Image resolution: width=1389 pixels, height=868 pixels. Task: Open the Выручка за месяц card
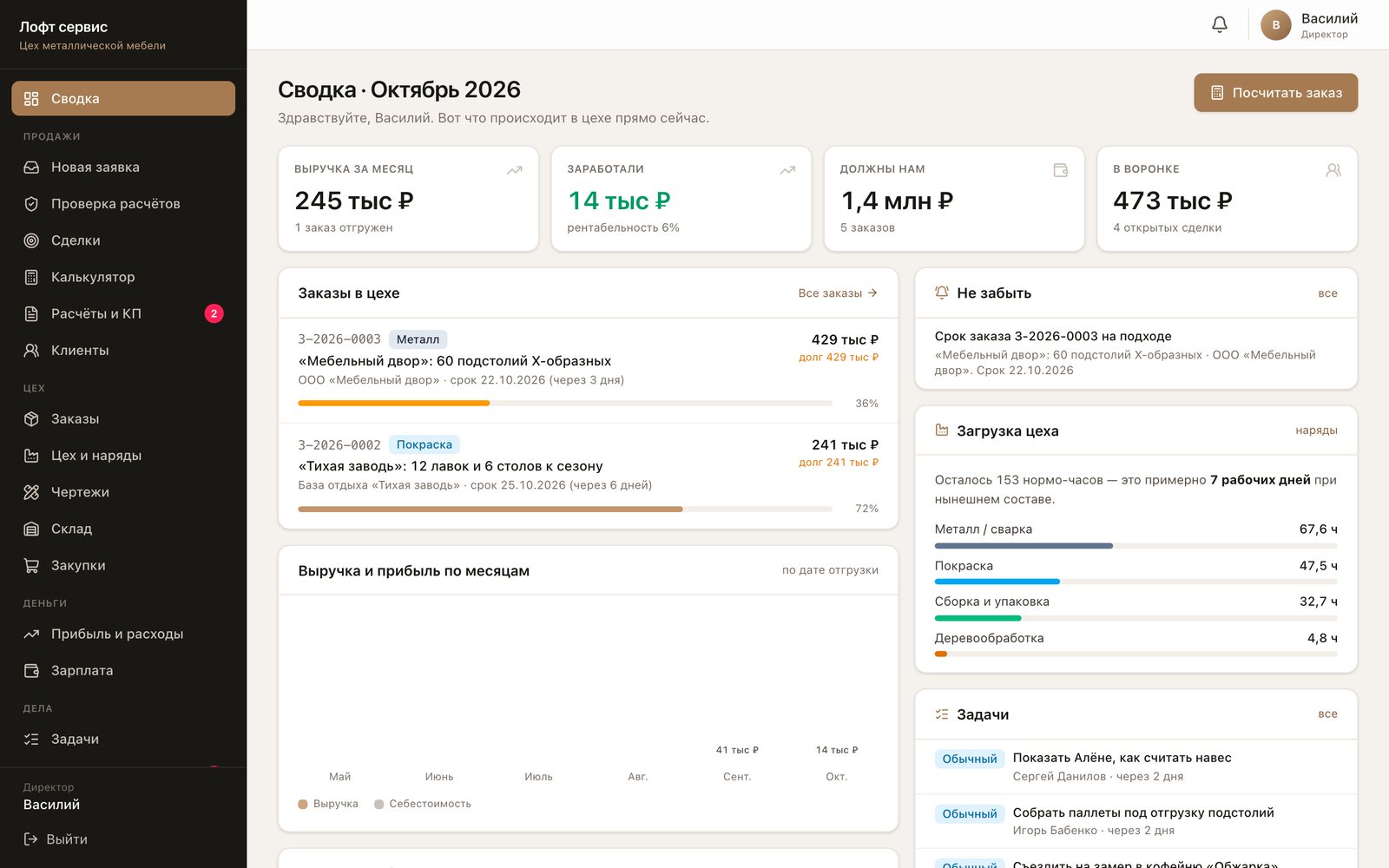(408, 199)
